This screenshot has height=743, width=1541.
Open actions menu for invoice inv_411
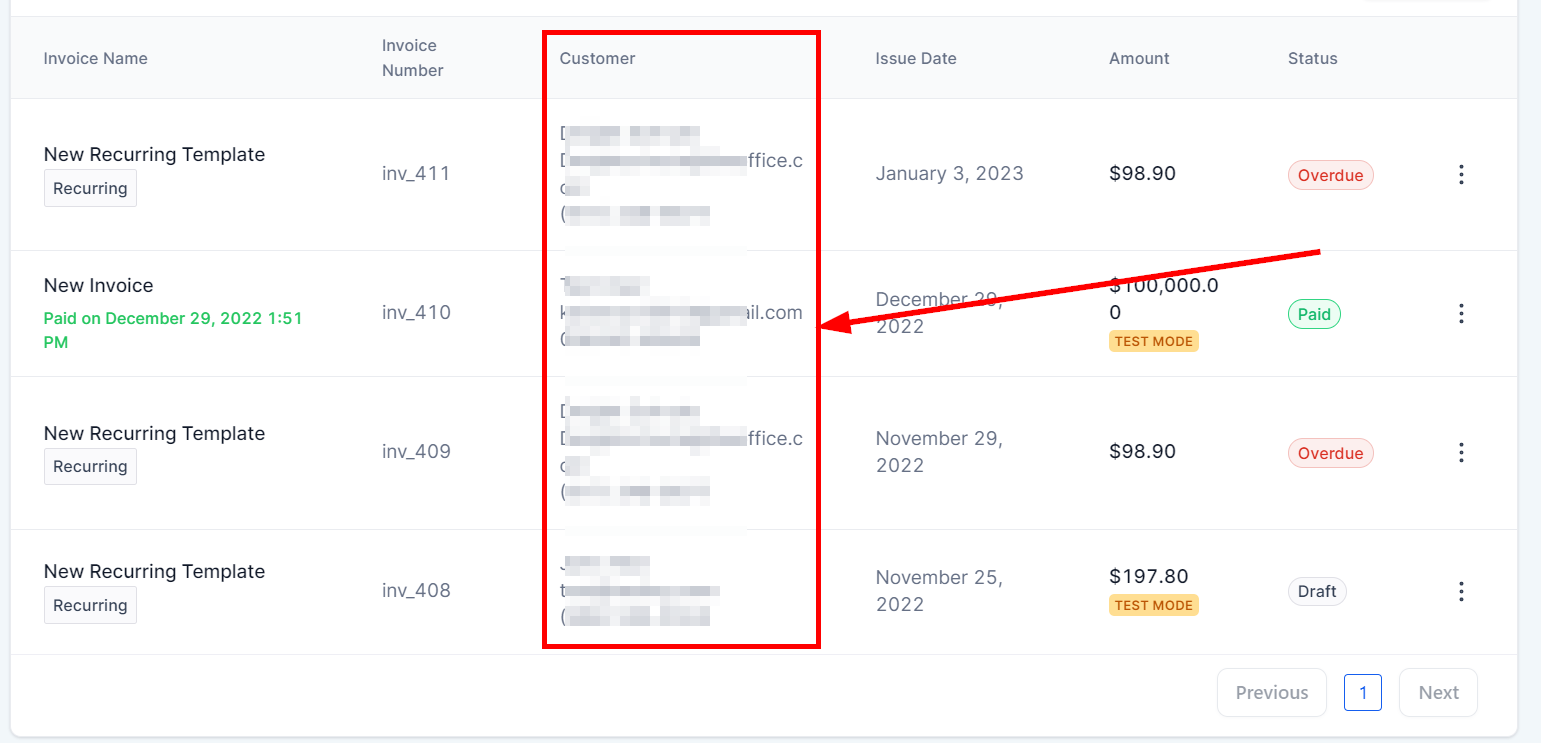pos(1461,175)
